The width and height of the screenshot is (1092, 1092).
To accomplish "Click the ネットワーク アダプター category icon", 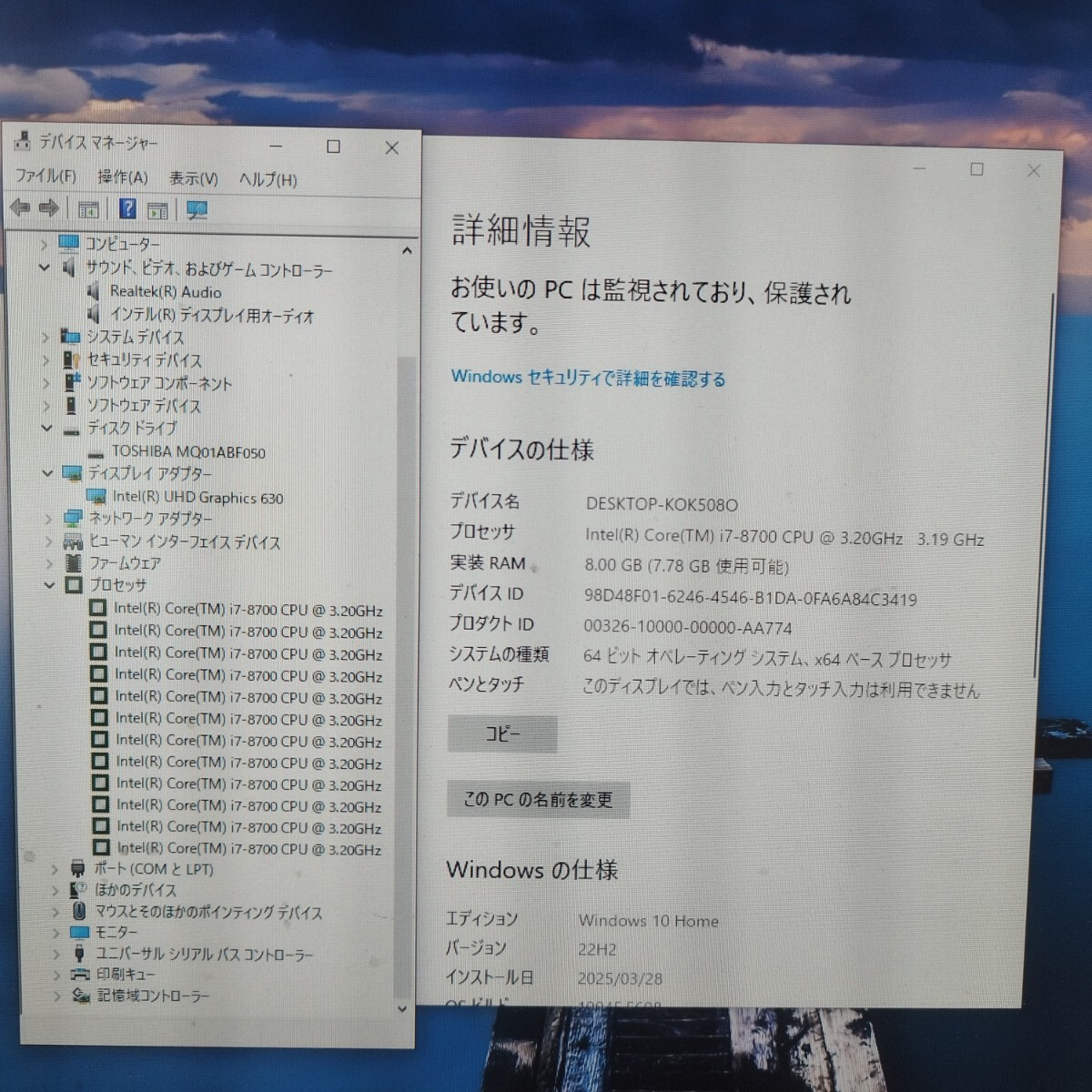I will point(73,519).
